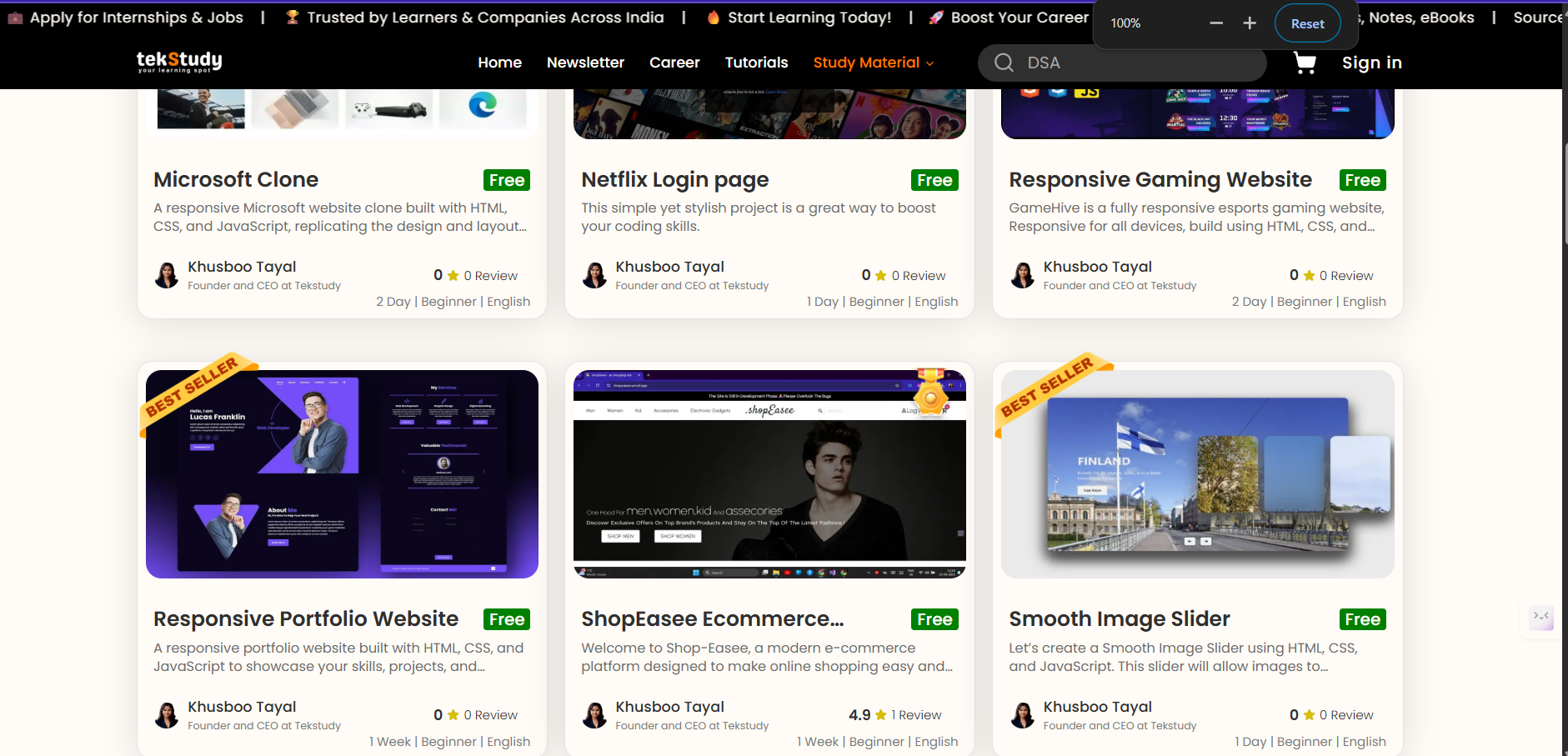Expand the Study Material dropdown
This screenshot has width=1568, height=756.
pyautogui.click(x=874, y=63)
